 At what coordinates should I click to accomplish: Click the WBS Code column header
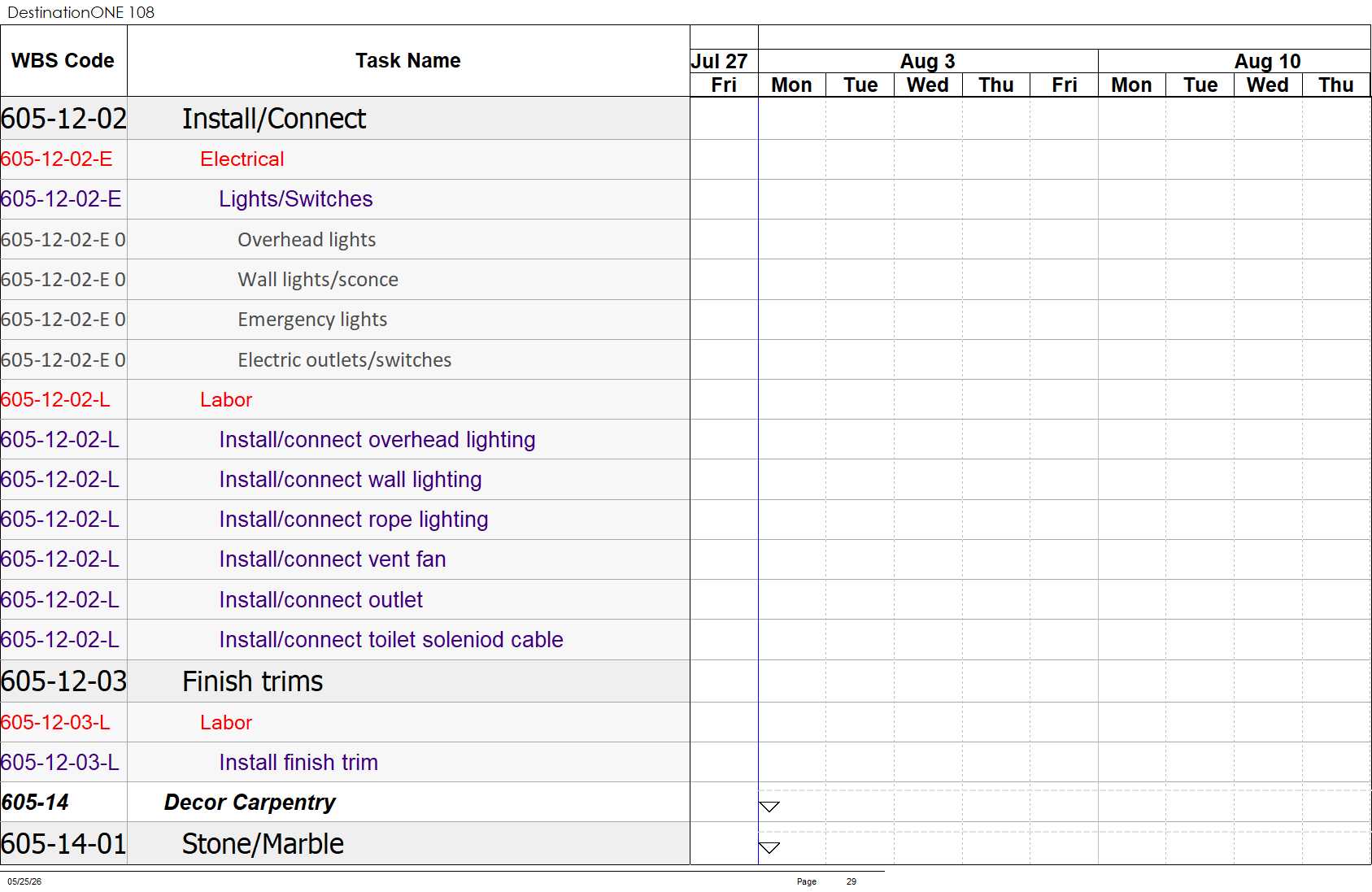pos(63,61)
